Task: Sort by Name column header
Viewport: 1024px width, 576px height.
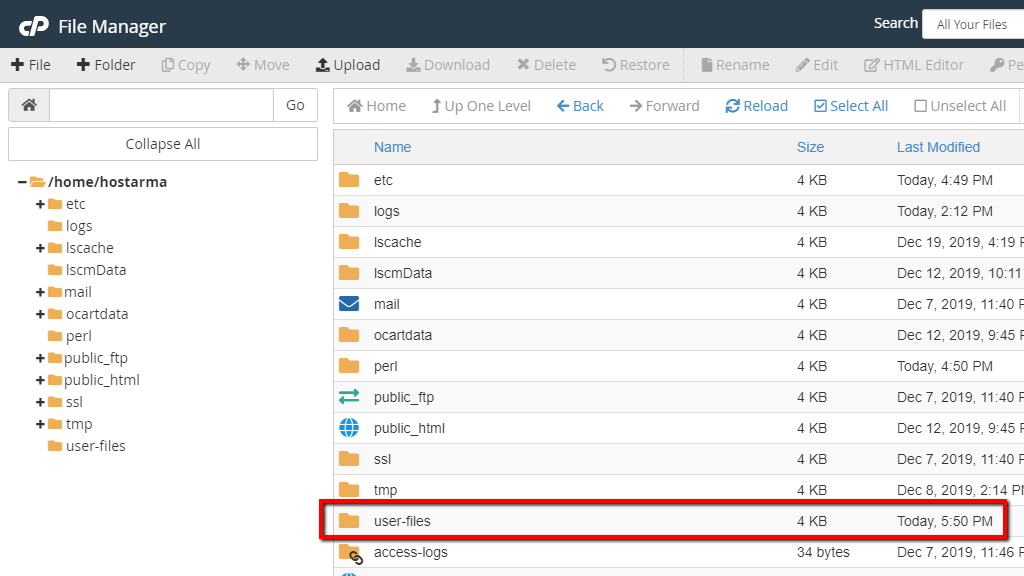Action: pos(392,147)
